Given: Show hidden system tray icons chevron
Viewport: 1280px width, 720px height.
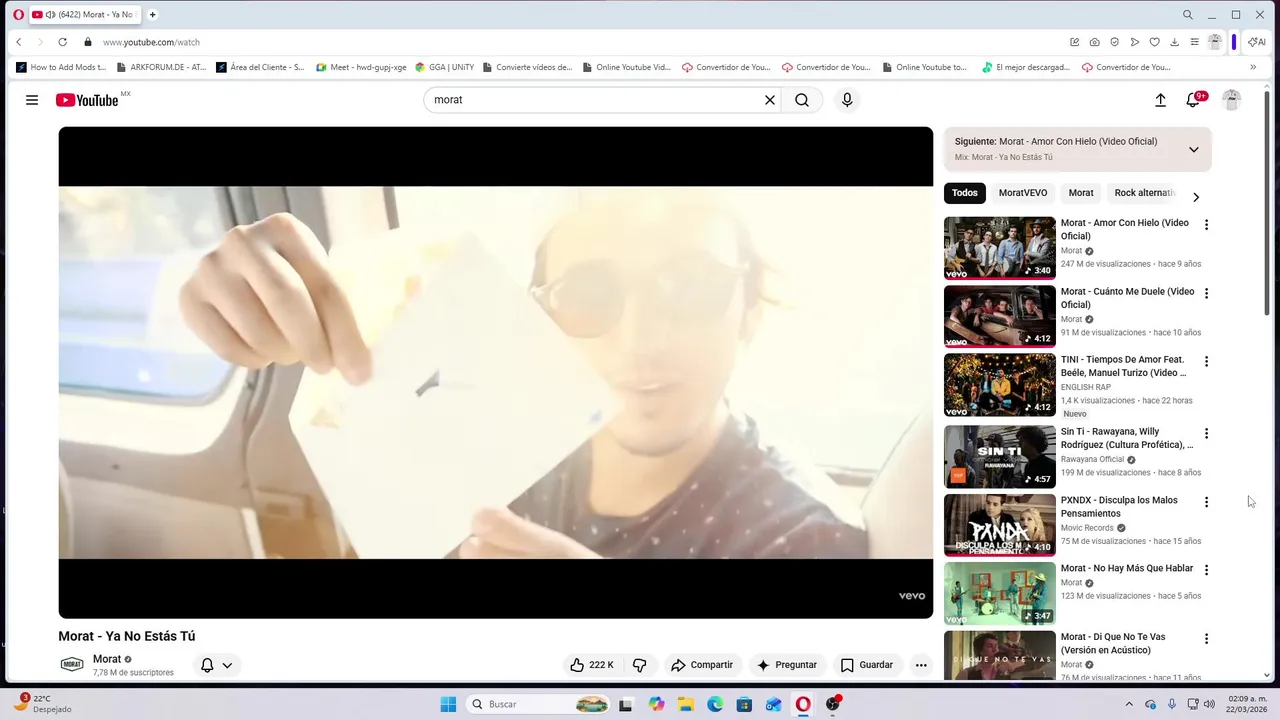Looking at the screenshot, I should pyautogui.click(x=1129, y=704).
